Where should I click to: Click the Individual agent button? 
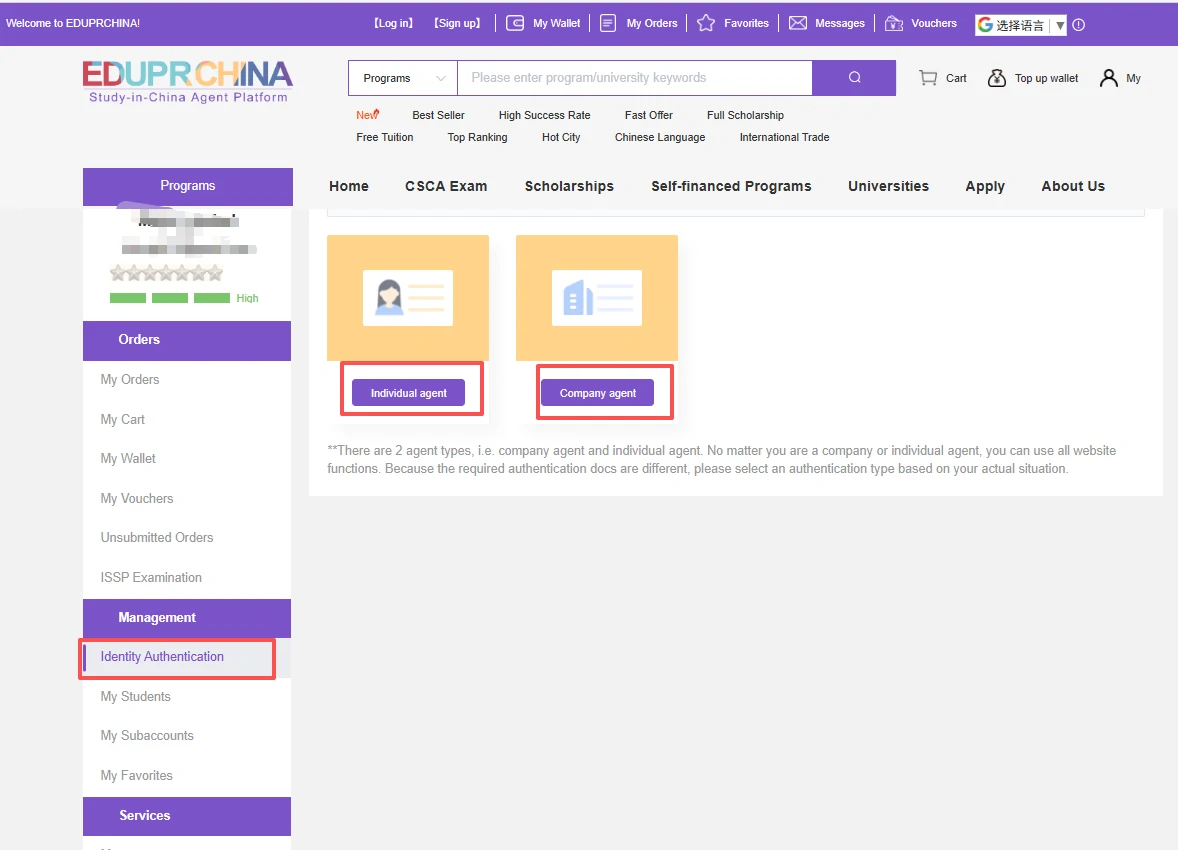click(x=408, y=393)
